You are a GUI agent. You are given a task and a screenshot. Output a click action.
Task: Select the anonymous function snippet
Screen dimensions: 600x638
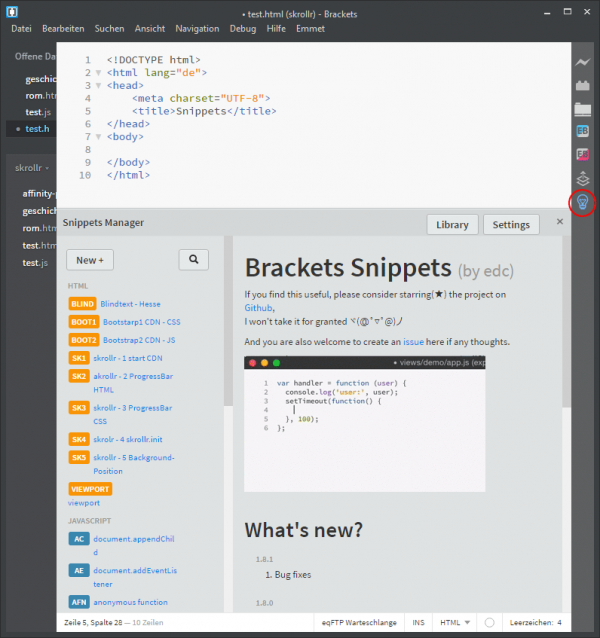pyautogui.click(x=131, y=602)
